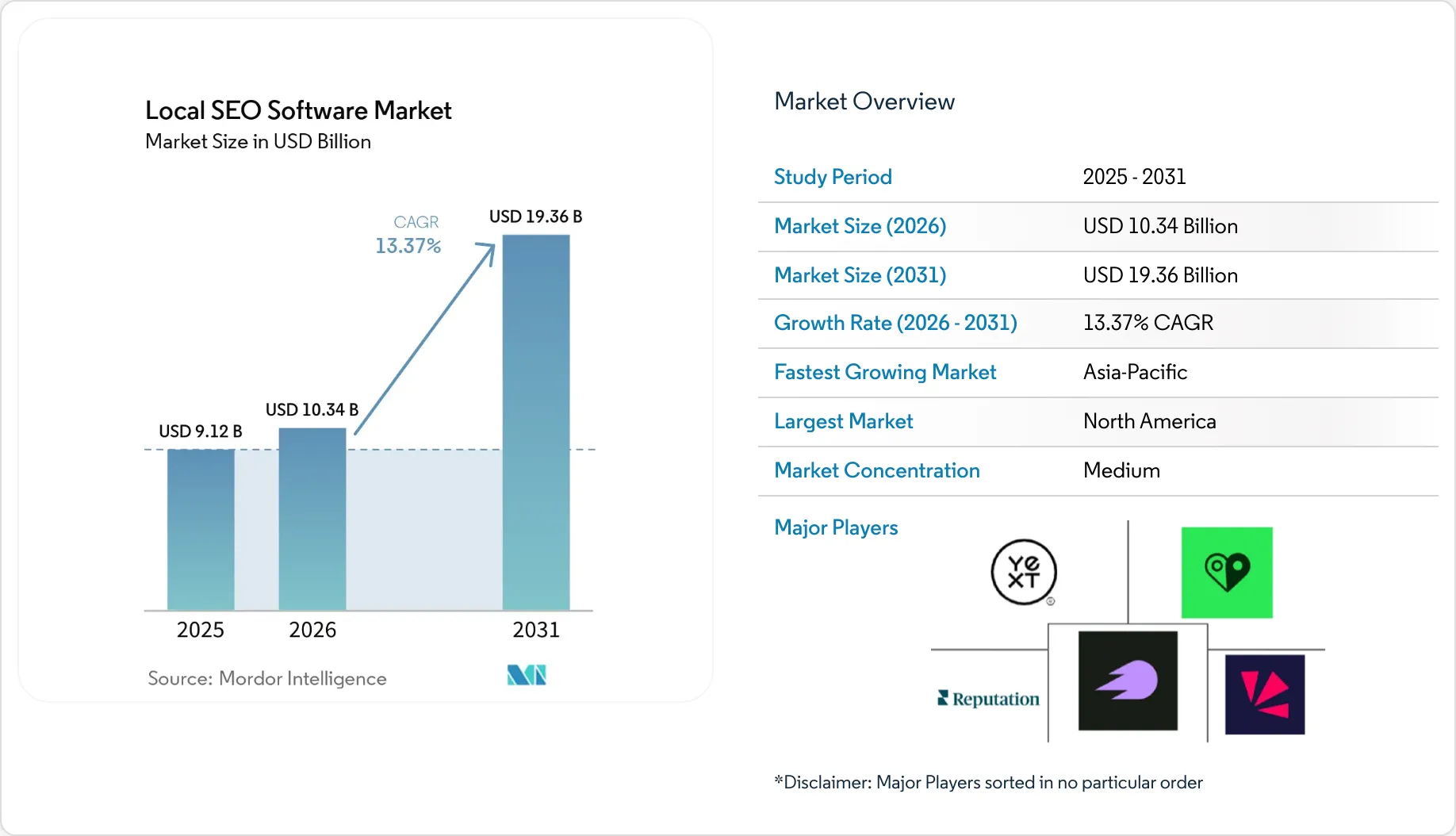Screen dimensions: 1456x836
Task: Click the CAGR growth arrow
Action: 425,339
